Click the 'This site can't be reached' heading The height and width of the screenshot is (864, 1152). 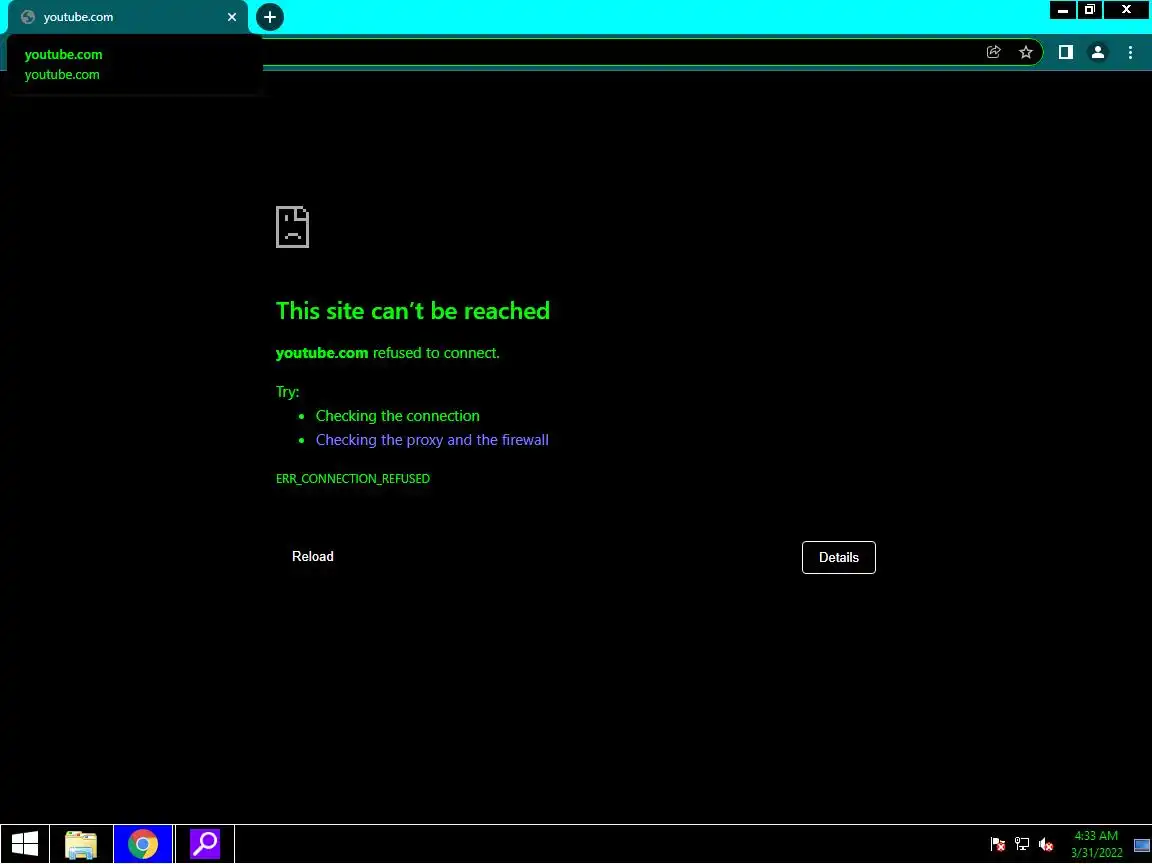tap(413, 311)
